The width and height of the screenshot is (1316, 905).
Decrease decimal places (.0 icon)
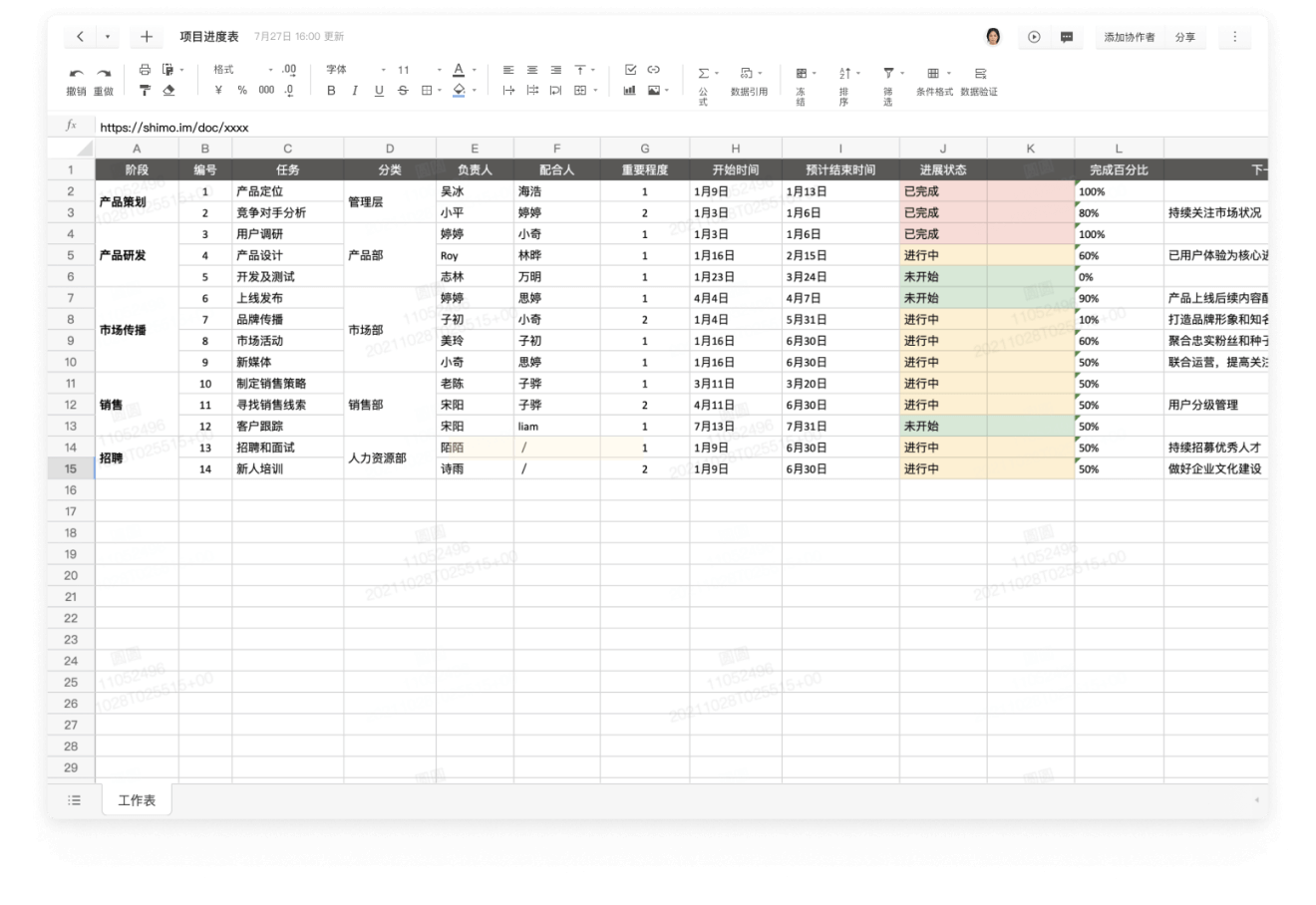[x=289, y=90]
